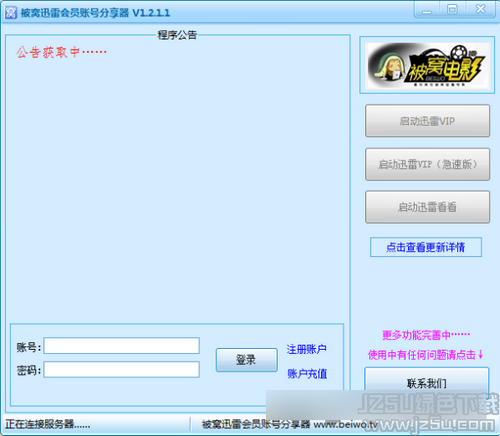The height and width of the screenshot is (436, 500).
Task: Click status text 正在连接服务器
Action: (x=47, y=424)
